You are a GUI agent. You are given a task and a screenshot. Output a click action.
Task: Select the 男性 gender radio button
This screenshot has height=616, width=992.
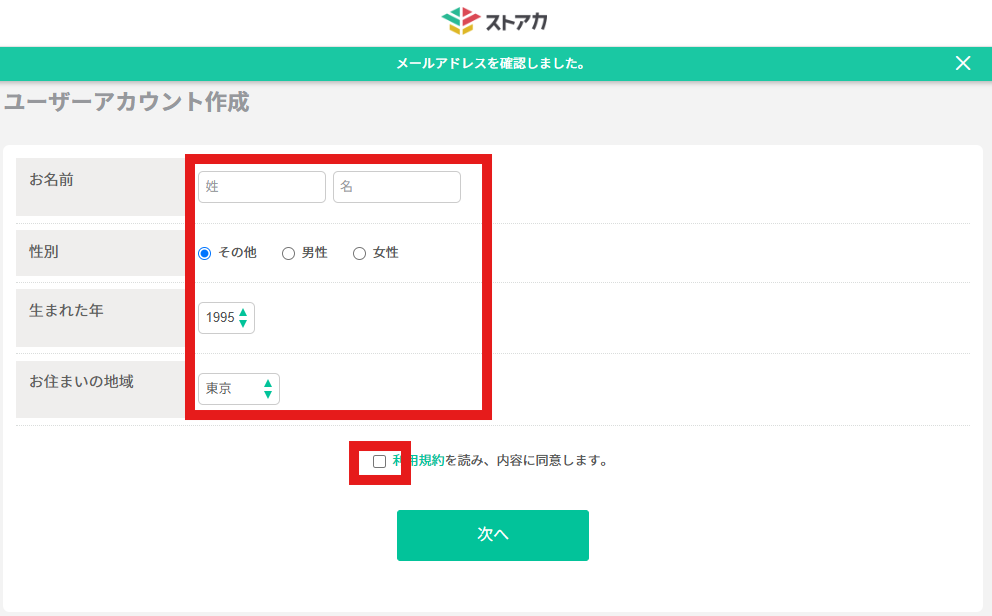[x=288, y=253]
